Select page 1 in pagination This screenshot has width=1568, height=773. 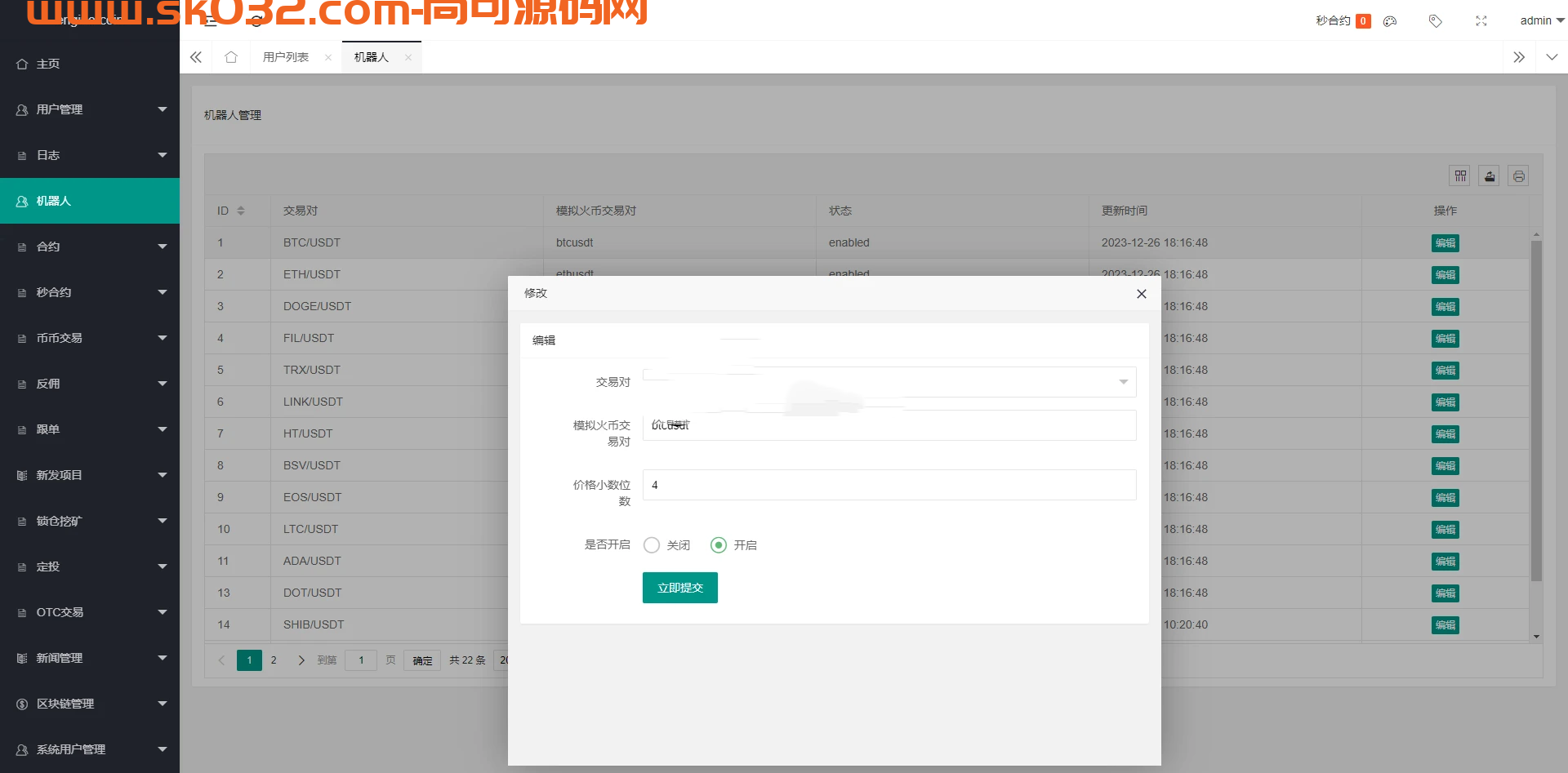point(249,660)
